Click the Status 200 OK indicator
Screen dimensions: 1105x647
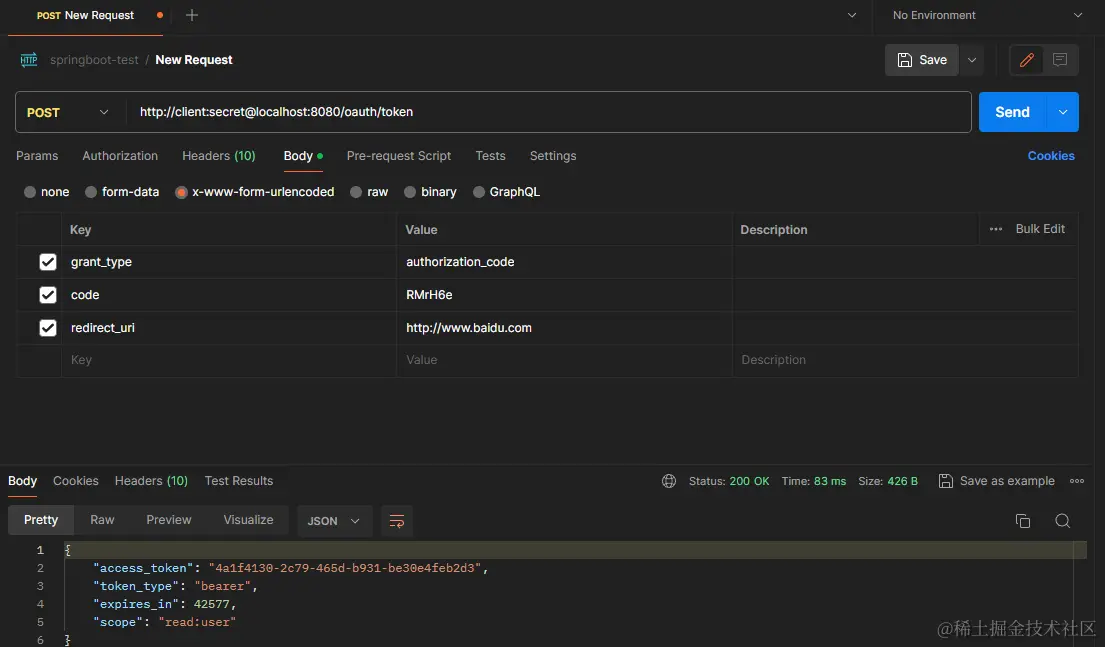pos(729,481)
